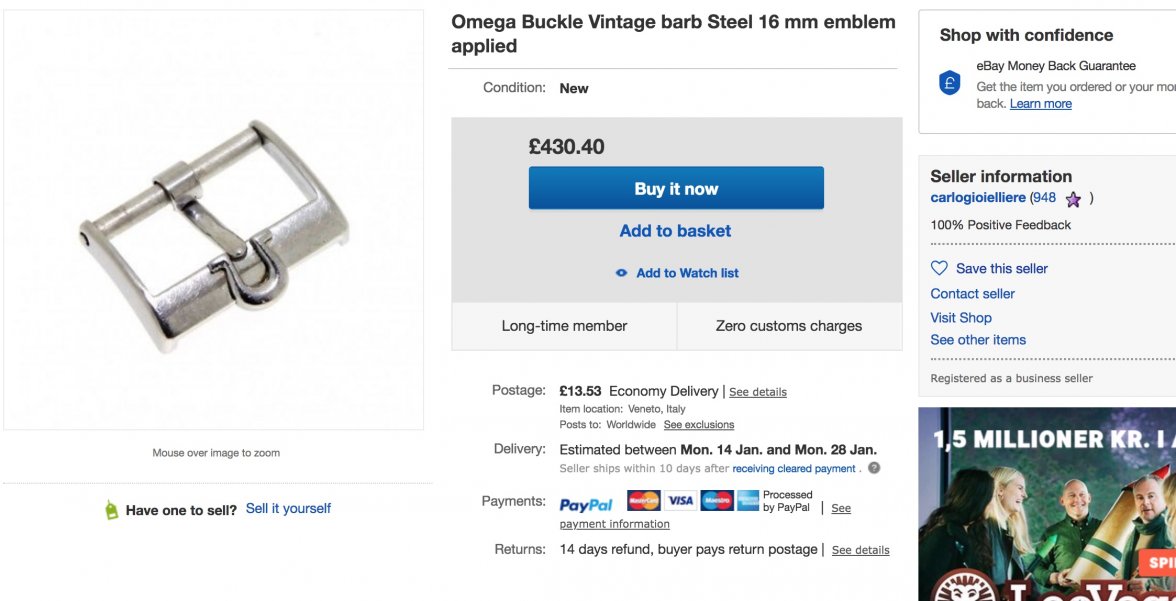Screen dimensions: 1176x601
Task: Click the eye icon beside Add to Watch list
Action: [622, 273]
